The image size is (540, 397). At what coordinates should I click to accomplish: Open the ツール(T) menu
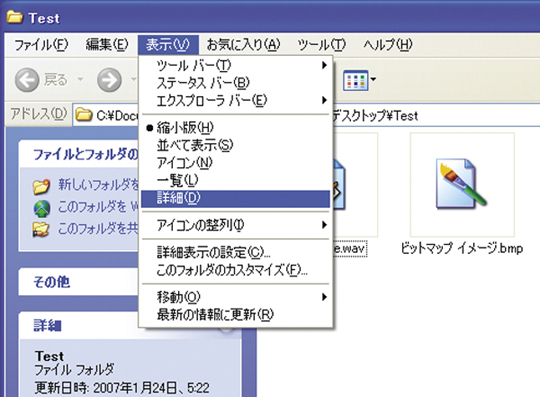(x=322, y=45)
